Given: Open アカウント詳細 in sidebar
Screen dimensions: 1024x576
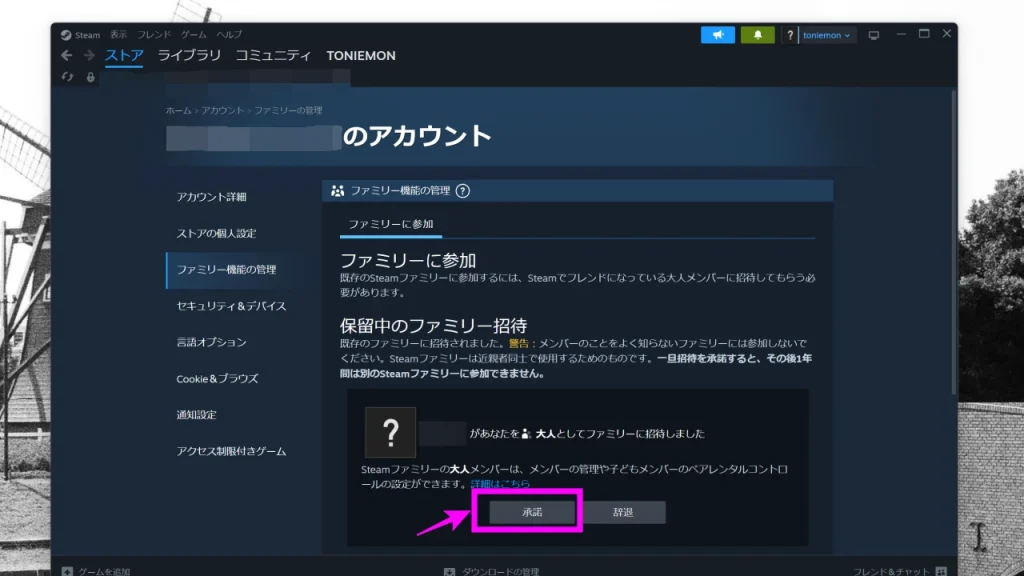Looking at the screenshot, I should click(x=211, y=197).
